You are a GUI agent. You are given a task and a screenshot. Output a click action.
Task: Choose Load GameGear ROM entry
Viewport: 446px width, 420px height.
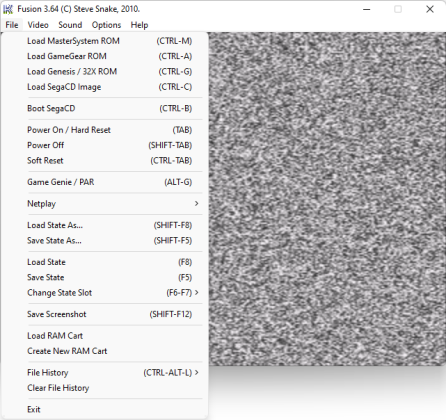point(105,56)
